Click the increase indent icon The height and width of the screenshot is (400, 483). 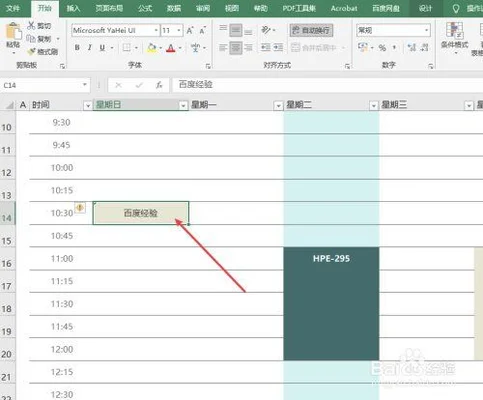point(278,48)
